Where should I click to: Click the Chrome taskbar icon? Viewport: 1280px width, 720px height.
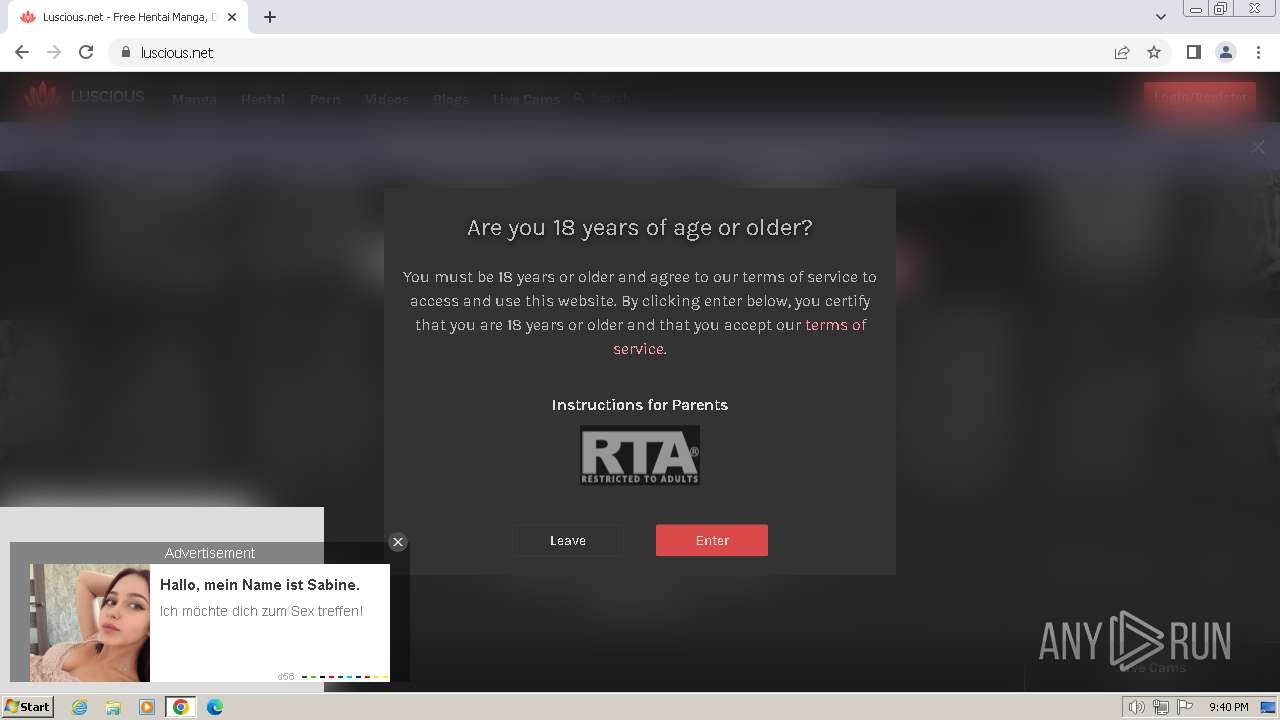(x=181, y=707)
